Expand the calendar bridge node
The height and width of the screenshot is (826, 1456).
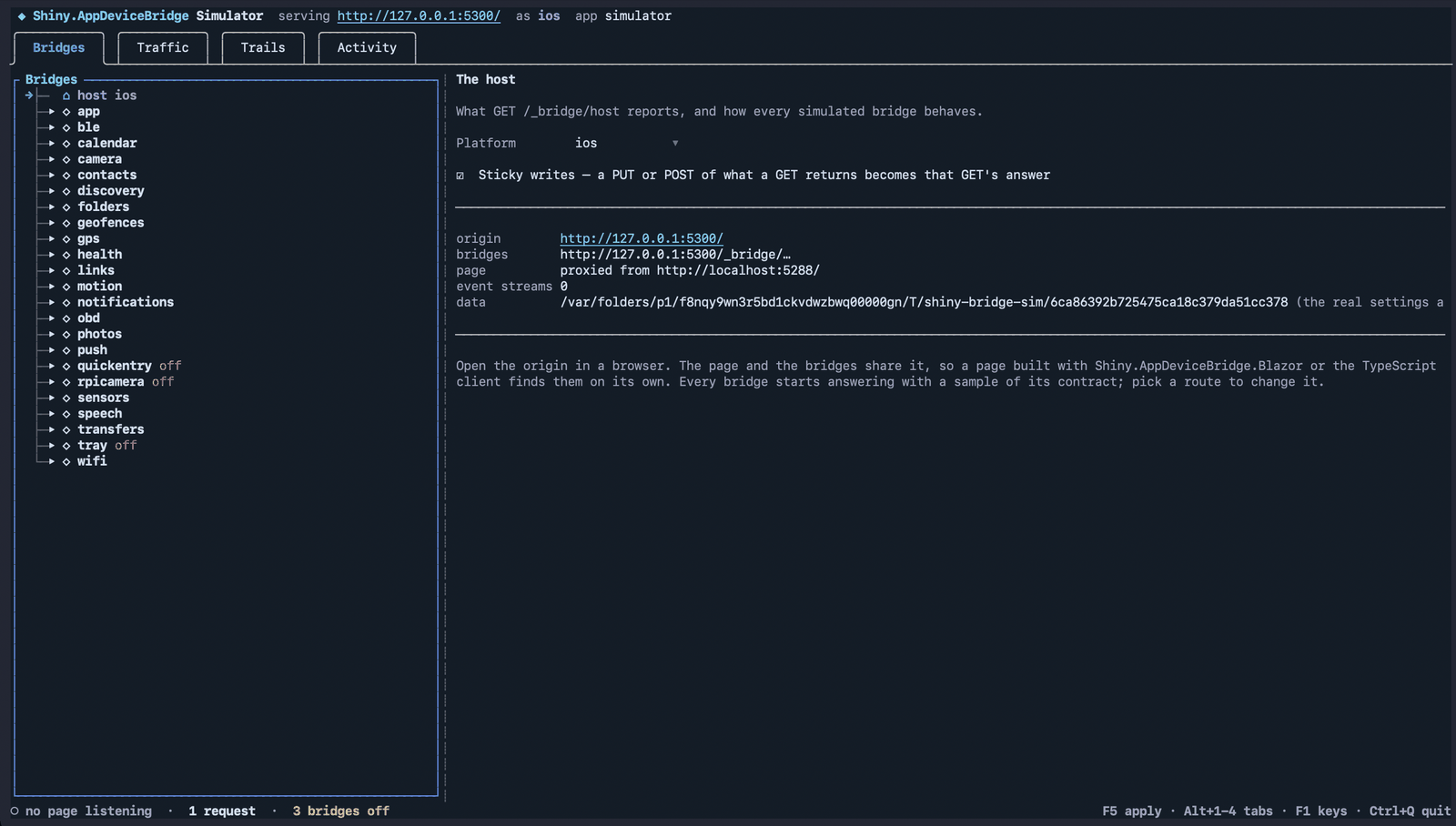pos(52,143)
